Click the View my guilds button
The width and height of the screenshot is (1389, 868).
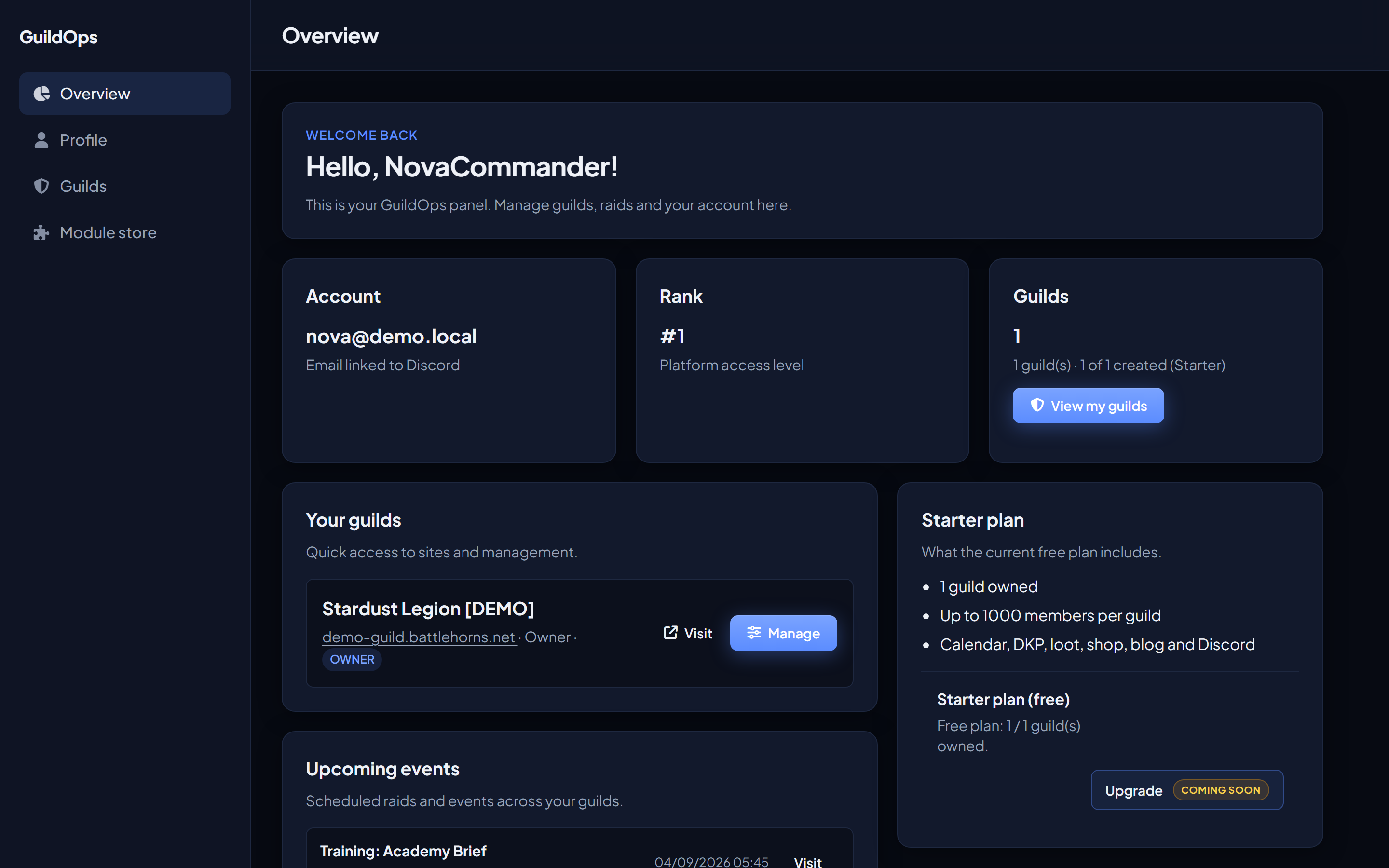[1088, 405]
